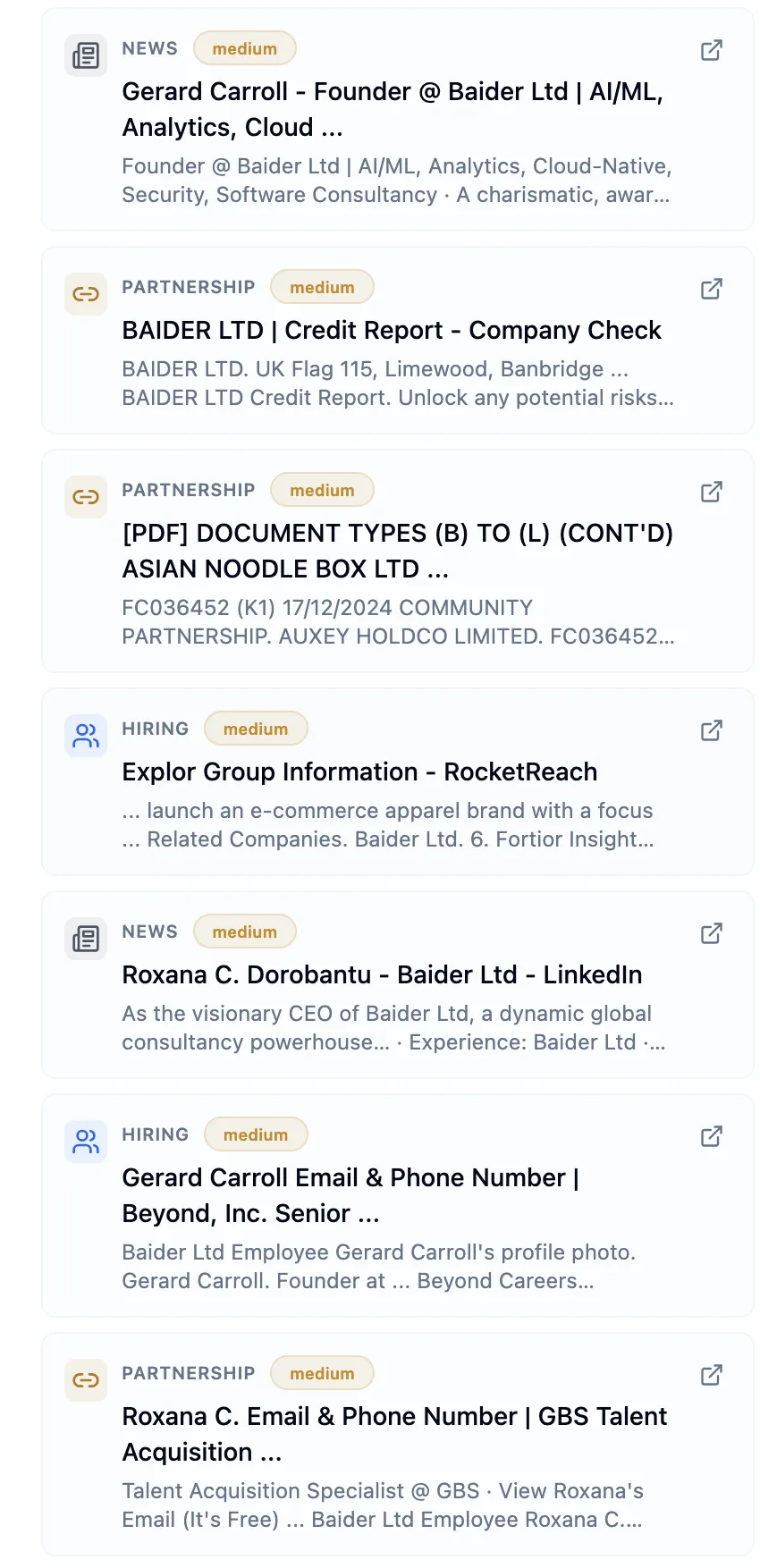760x1568 pixels.
Task: Open 'Roxana C. Email & Phone Number' title
Action: click(394, 1434)
